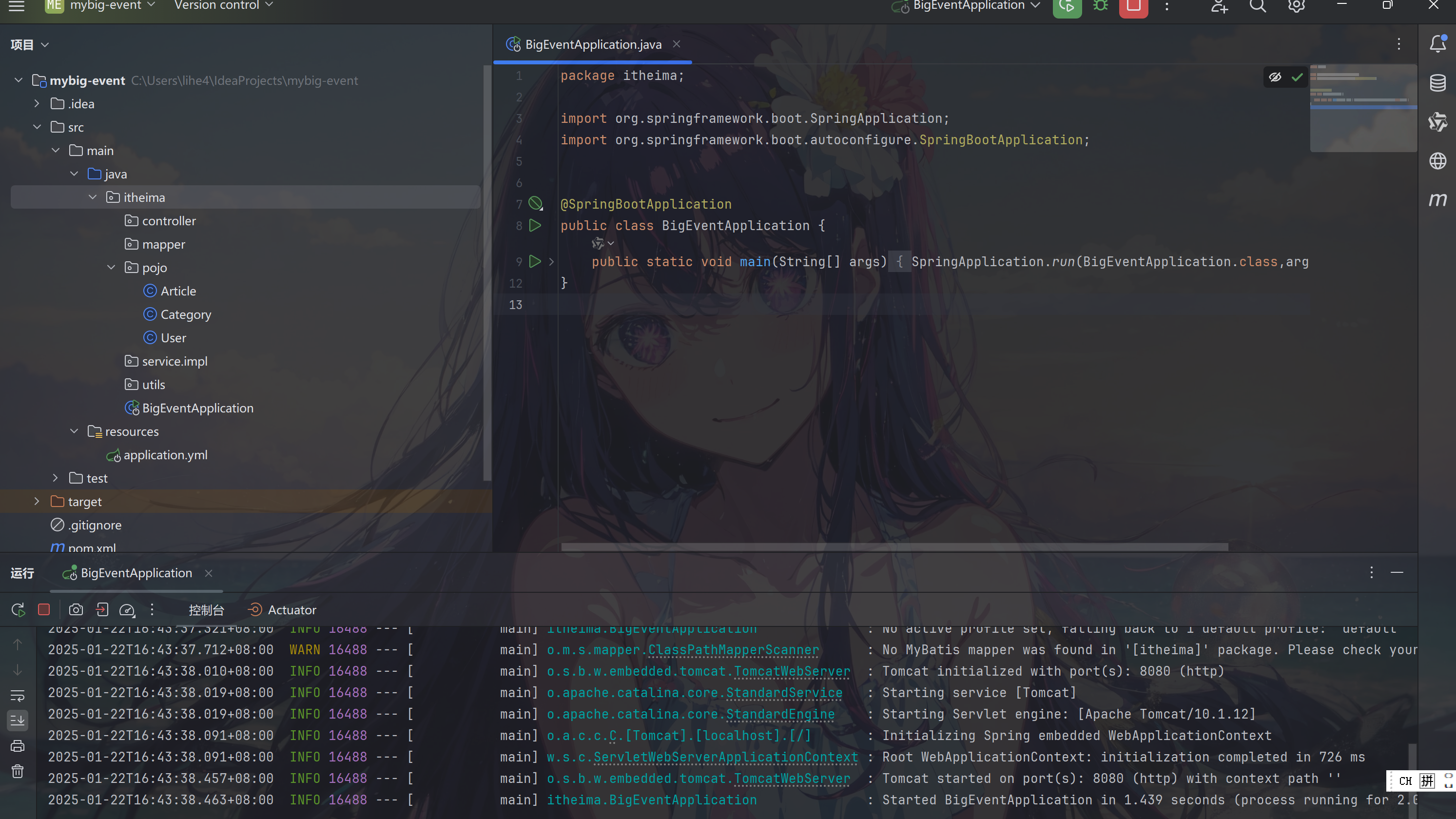Click the editor horizontal scrollbar
Screen dimensions: 1456x819
[894, 547]
